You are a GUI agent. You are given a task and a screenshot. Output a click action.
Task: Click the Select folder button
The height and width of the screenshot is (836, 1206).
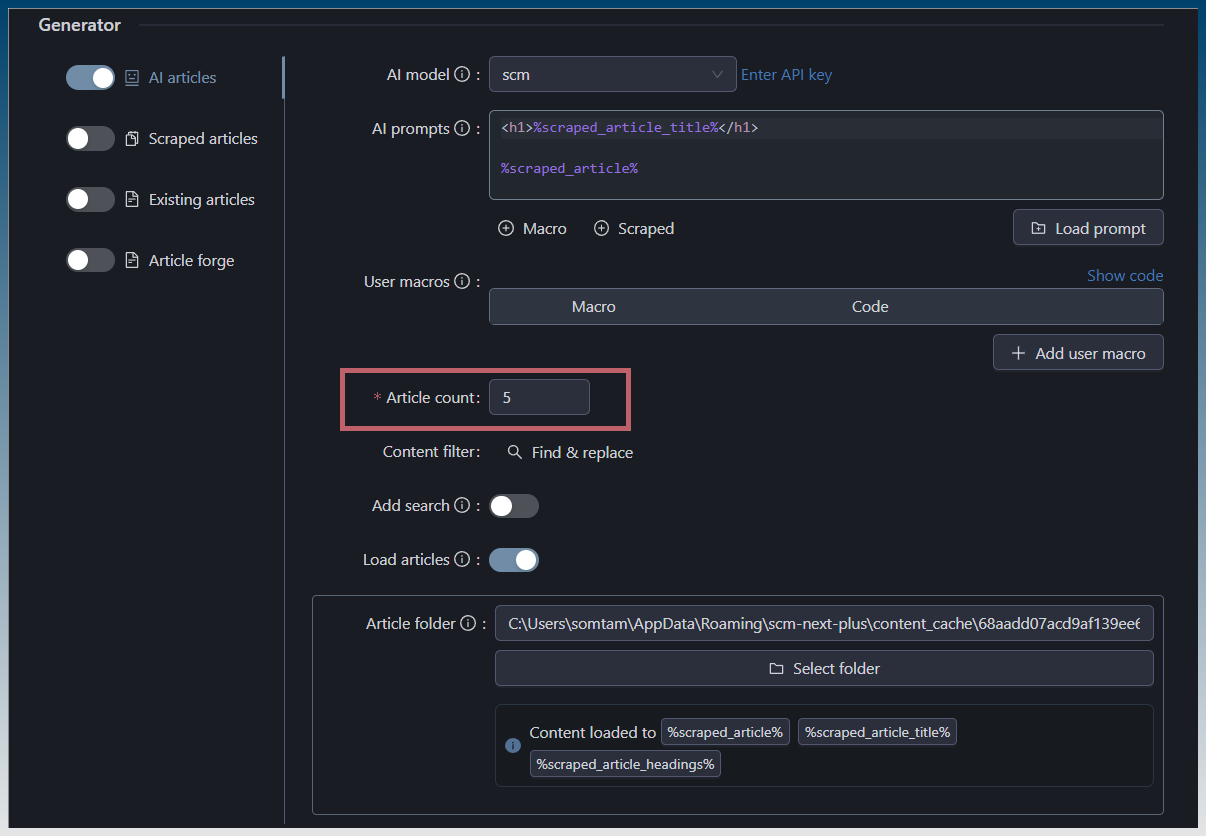pos(824,668)
